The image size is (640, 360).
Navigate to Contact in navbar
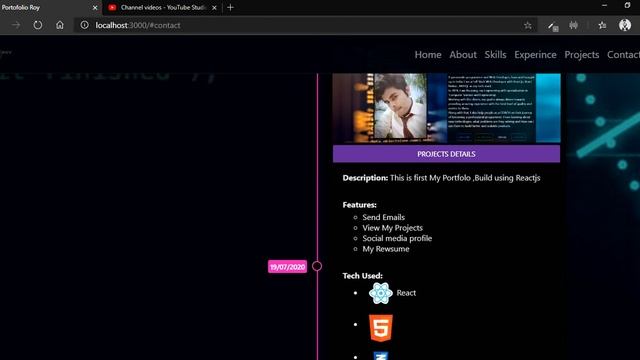click(x=623, y=55)
